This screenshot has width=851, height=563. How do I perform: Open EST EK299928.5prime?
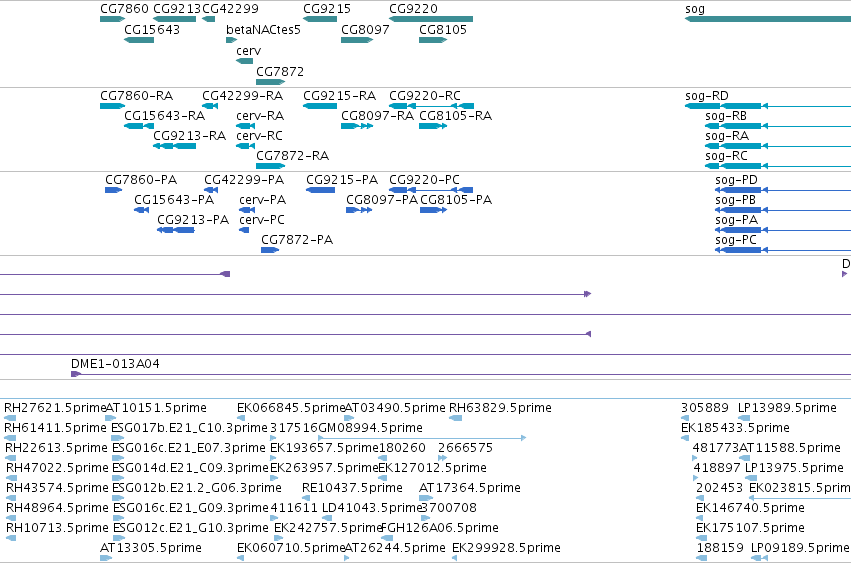(x=455, y=558)
